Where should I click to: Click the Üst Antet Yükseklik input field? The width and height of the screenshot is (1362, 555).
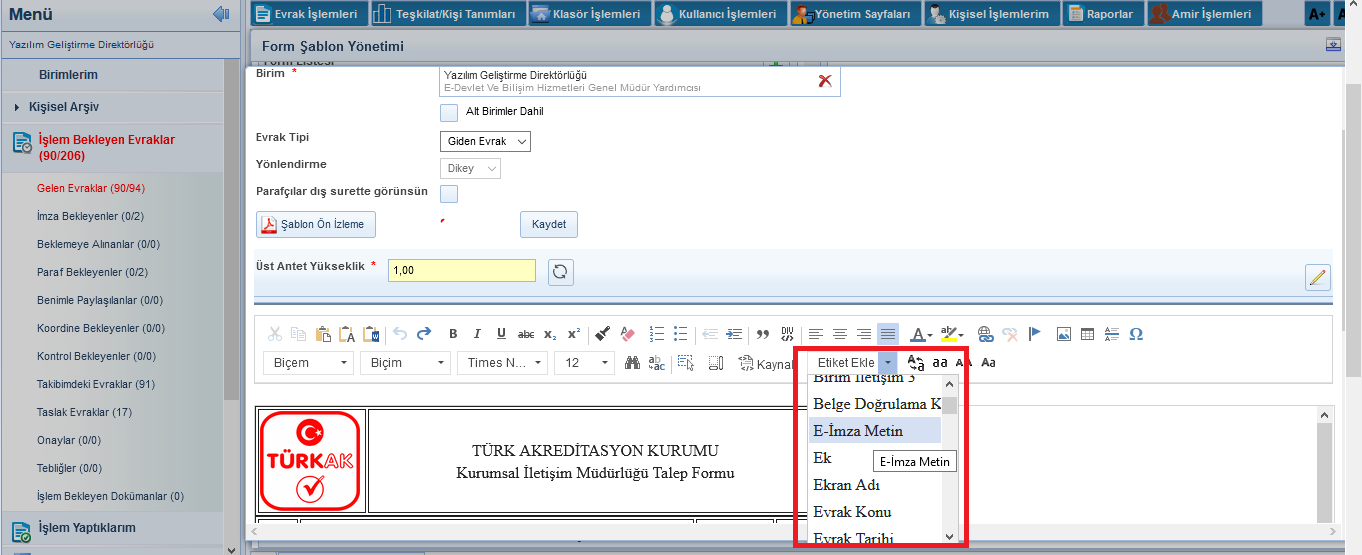tap(461, 271)
